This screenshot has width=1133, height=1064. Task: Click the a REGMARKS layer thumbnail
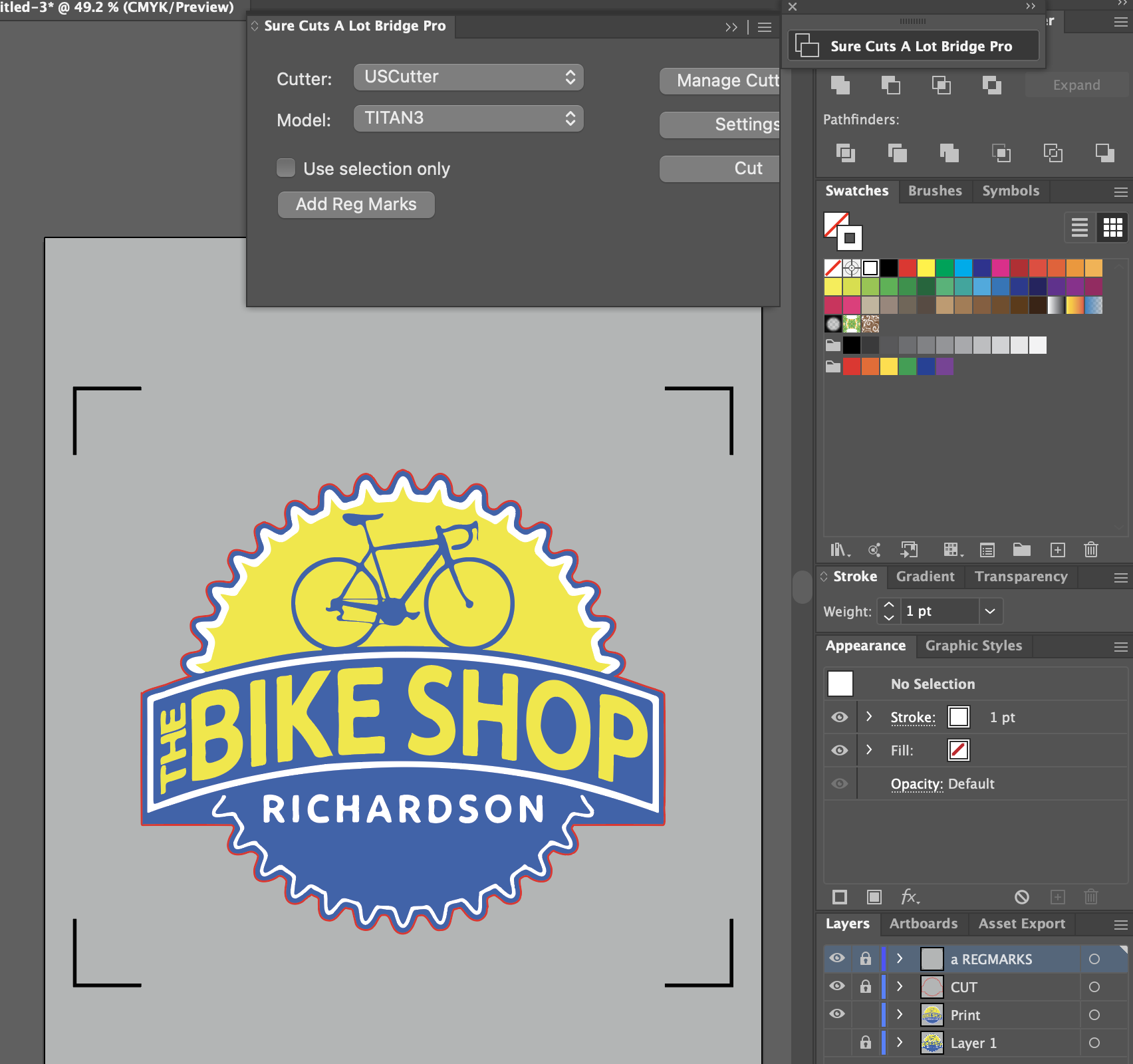click(932, 958)
